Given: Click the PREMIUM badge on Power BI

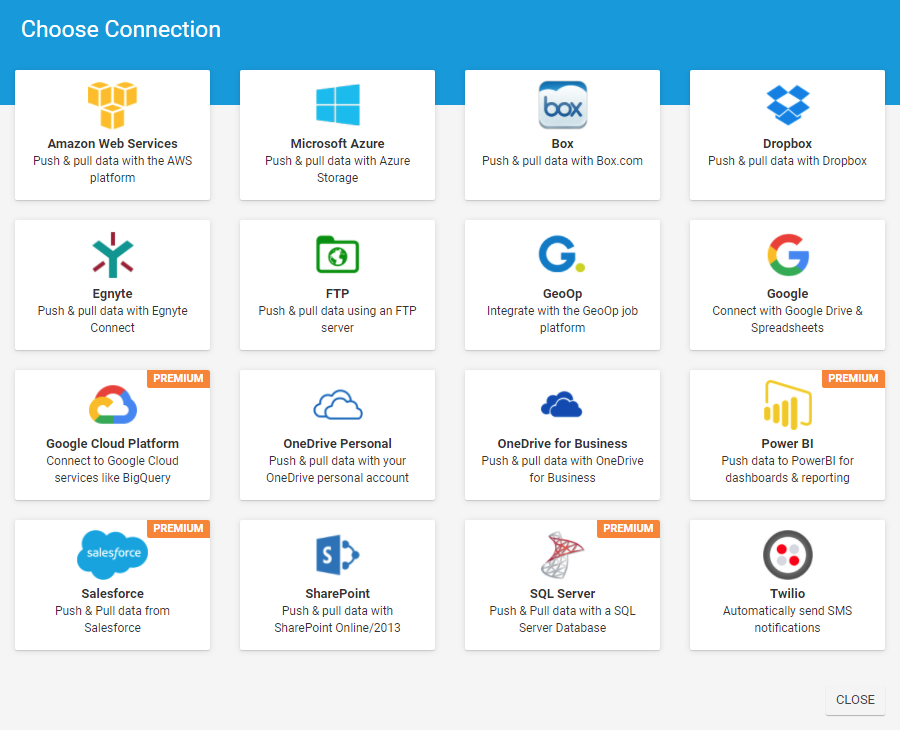Looking at the screenshot, I should 854,379.
